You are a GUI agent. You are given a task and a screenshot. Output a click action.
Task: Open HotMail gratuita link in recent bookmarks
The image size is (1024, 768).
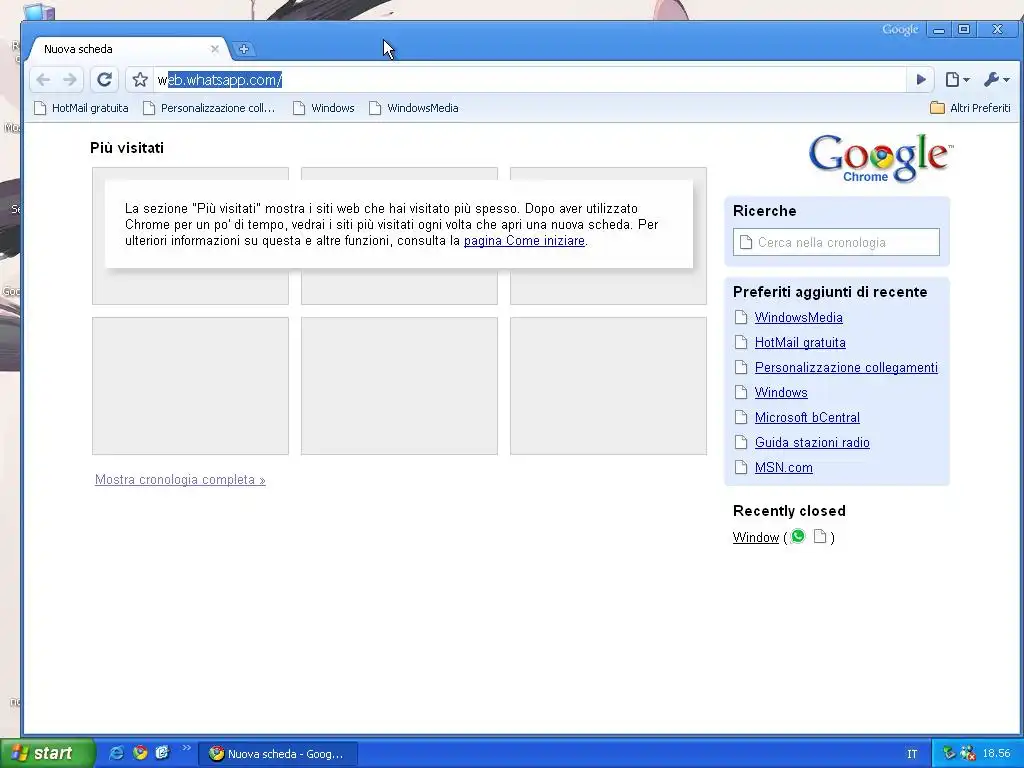800,342
